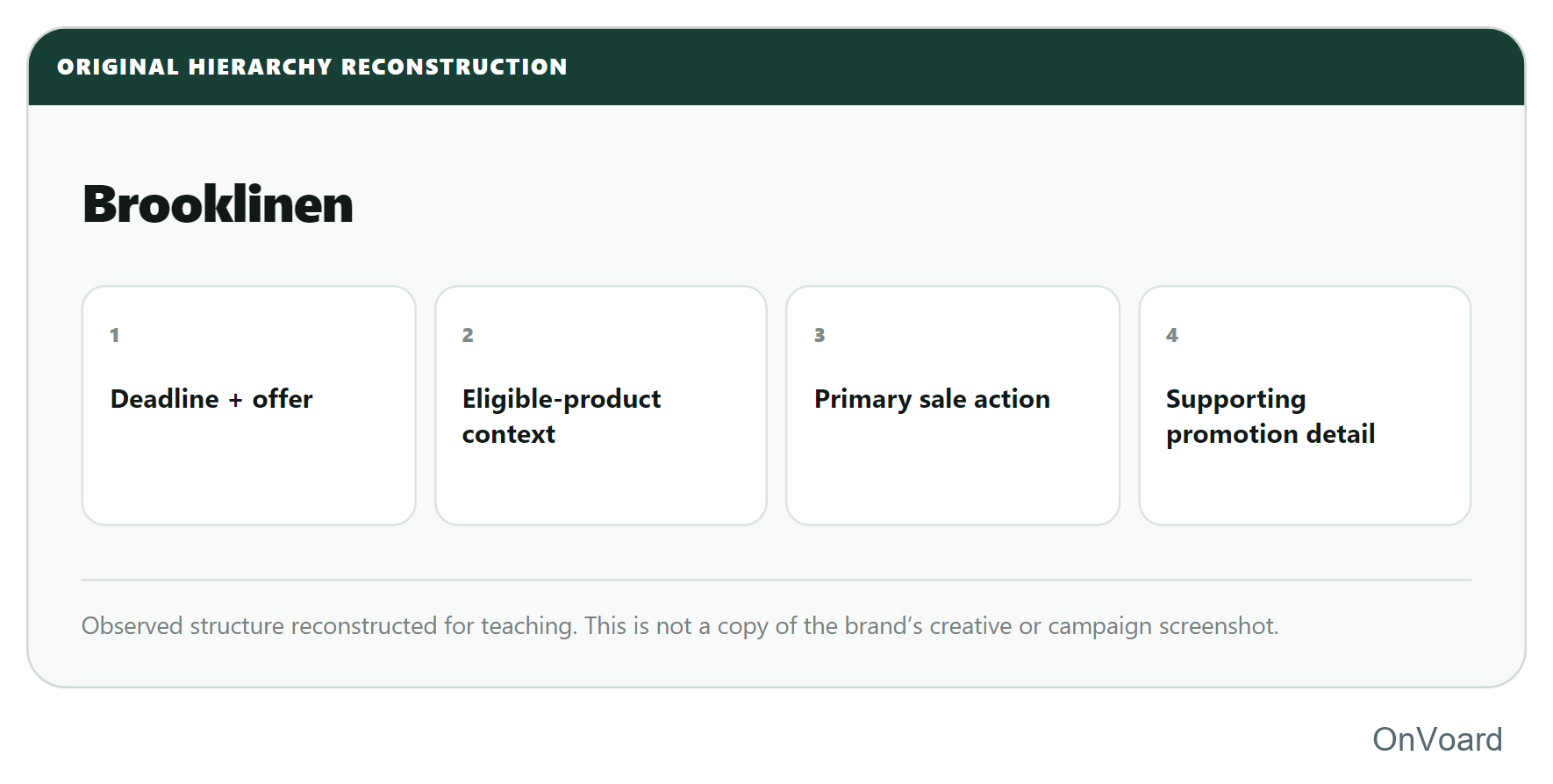Click the number 2 label
1553x784 pixels.
coord(468,335)
